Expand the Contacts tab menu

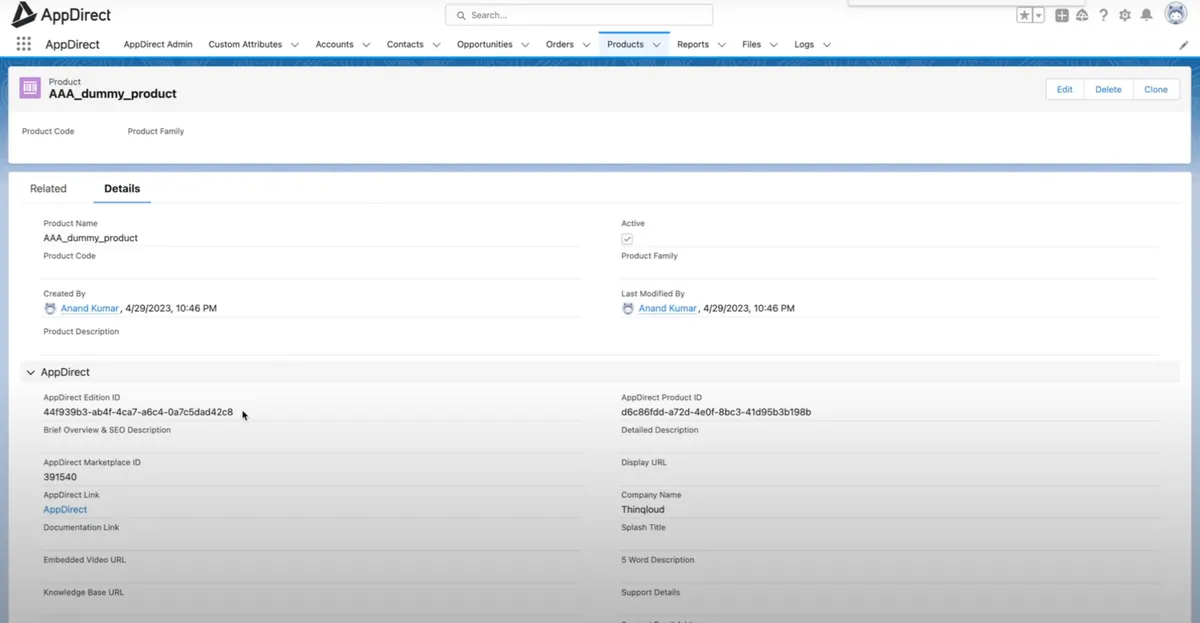pos(436,45)
